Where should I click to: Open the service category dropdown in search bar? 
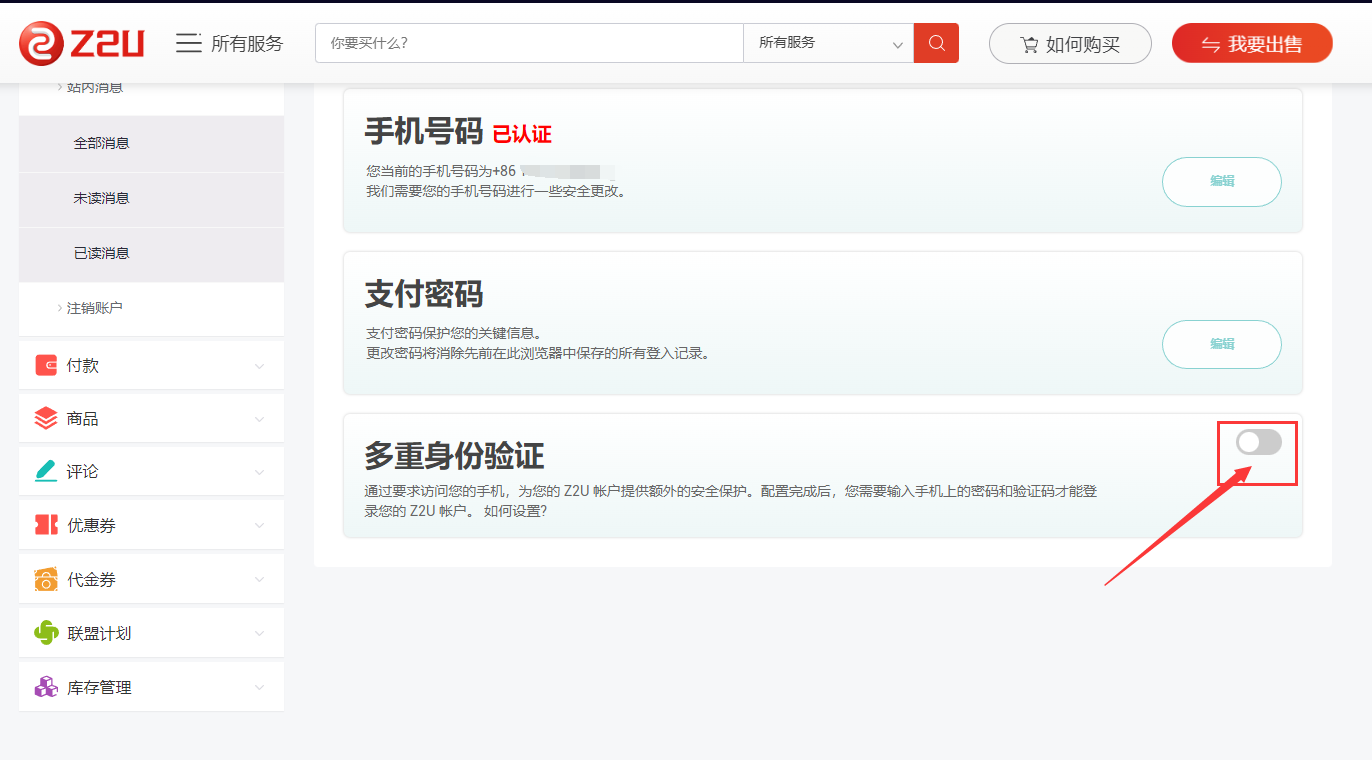(828, 43)
